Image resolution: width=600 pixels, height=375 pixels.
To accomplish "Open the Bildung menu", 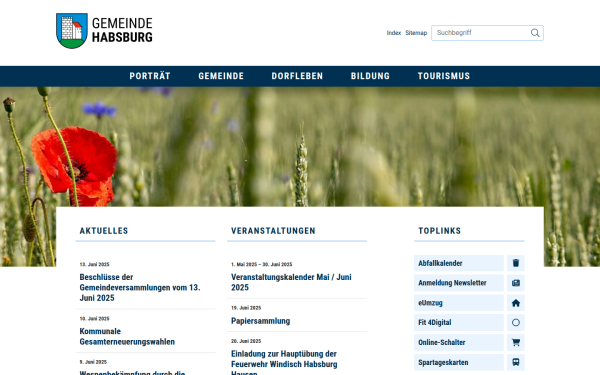I will pos(370,76).
